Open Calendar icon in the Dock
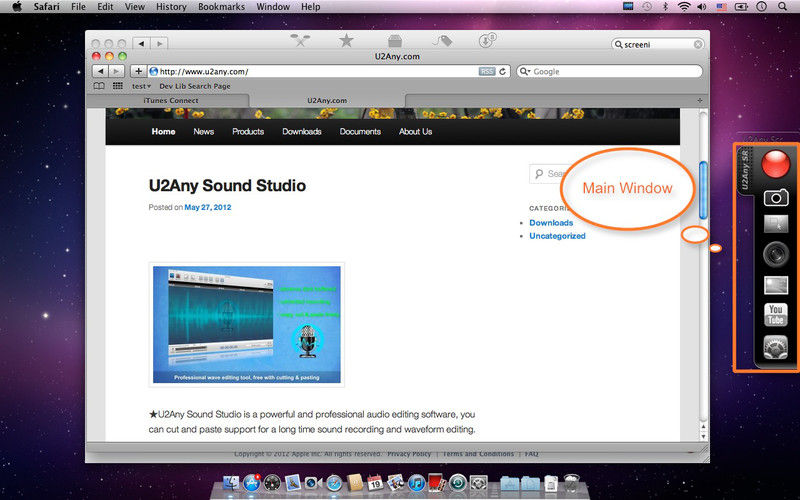Image resolution: width=800 pixels, height=500 pixels. (375, 482)
